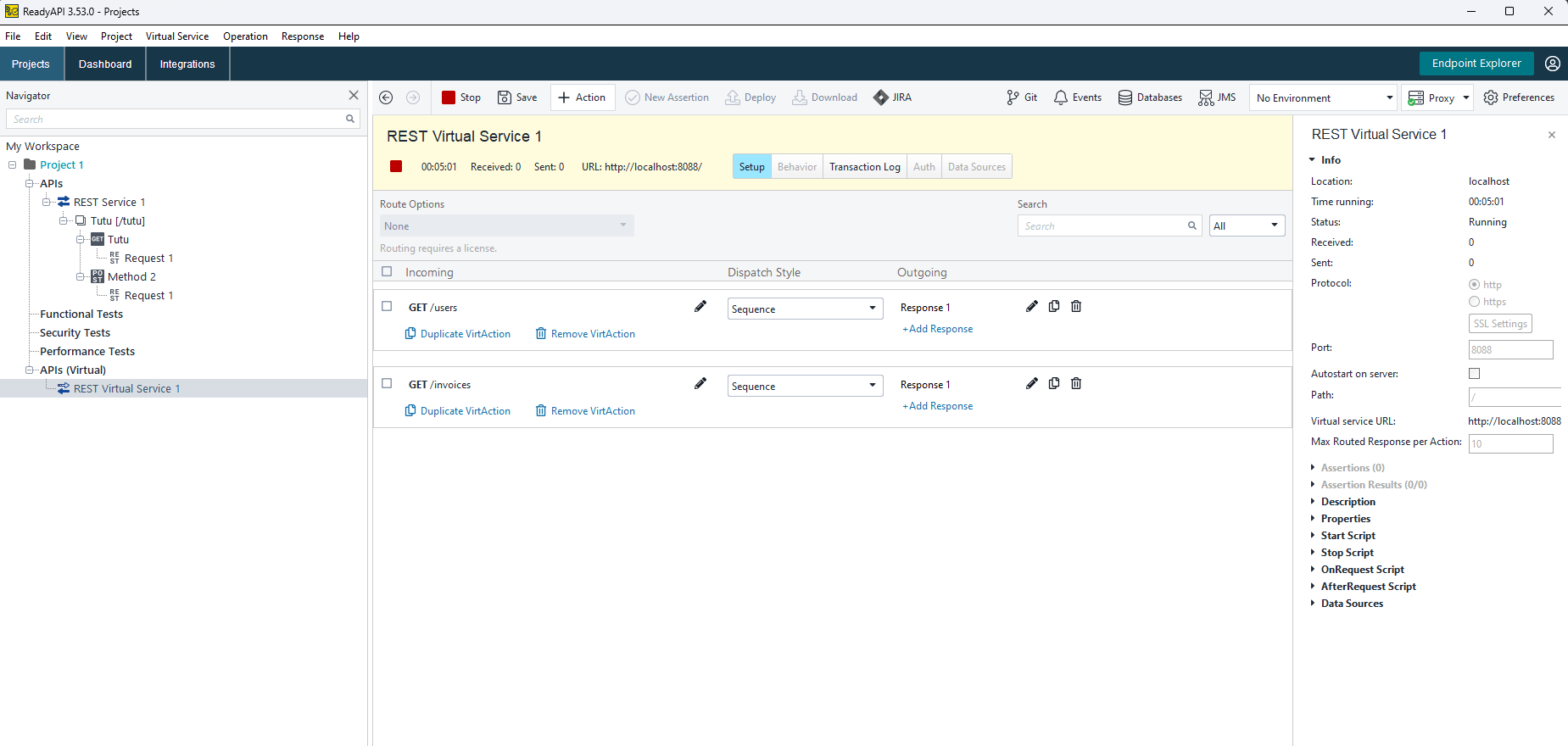1568x746 pixels.
Task: Open Dispatch Style dropdown for GET /invoices
Action: 805,387
